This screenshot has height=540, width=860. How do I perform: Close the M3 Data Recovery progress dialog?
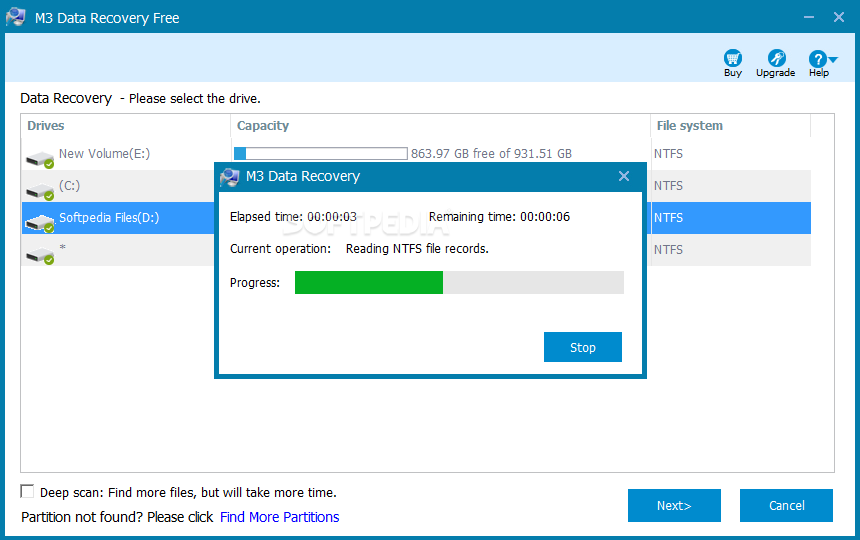pyautogui.click(x=624, y=176)
